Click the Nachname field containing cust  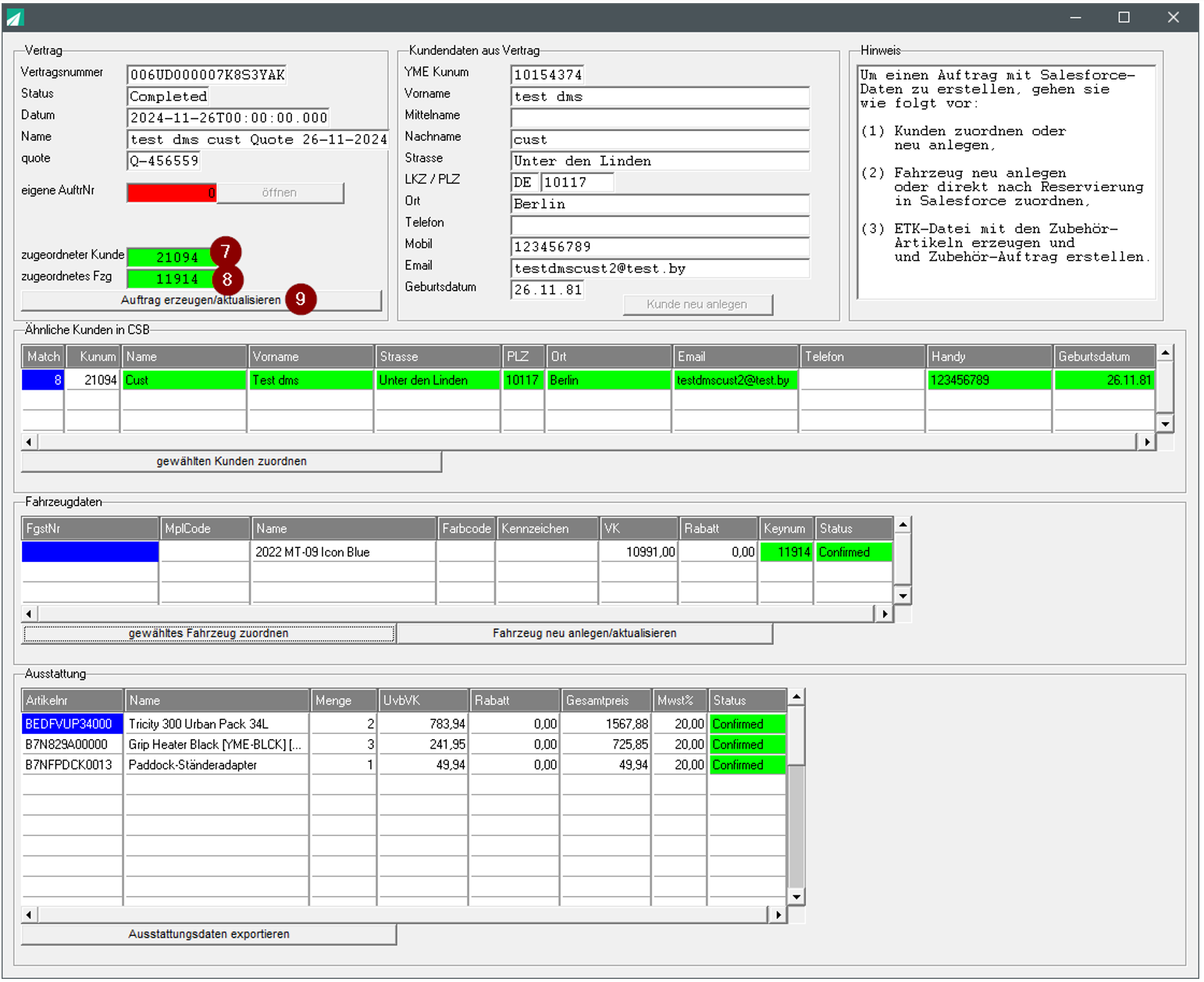660,140
